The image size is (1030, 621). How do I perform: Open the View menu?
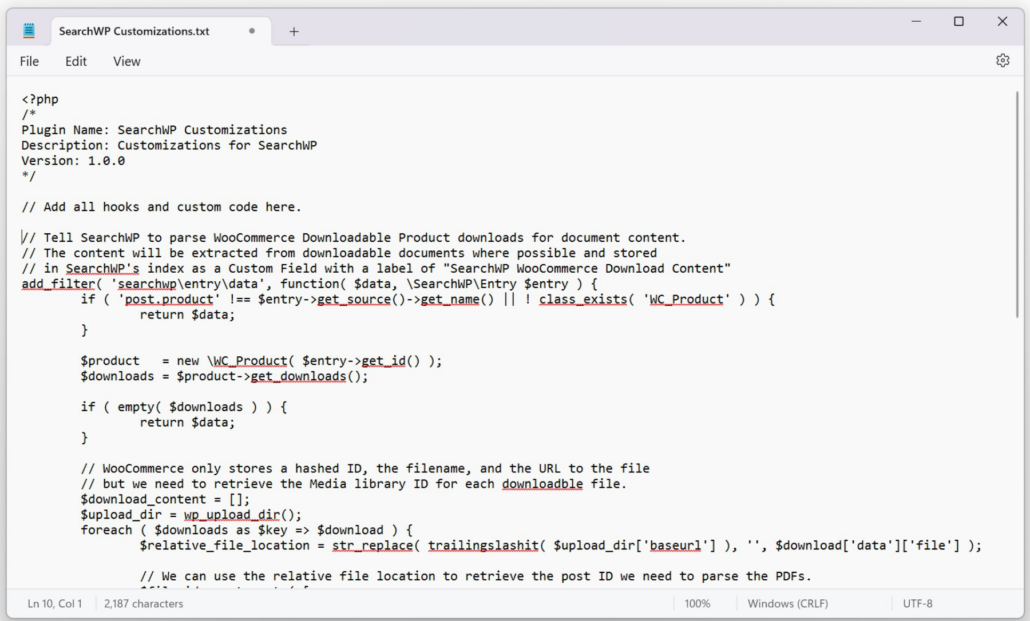coord(126,61)
